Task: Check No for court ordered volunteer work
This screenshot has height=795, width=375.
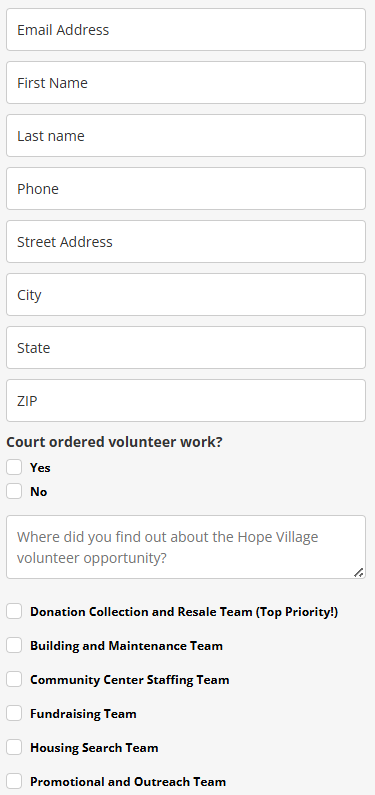Action: [x=14, y=491]
